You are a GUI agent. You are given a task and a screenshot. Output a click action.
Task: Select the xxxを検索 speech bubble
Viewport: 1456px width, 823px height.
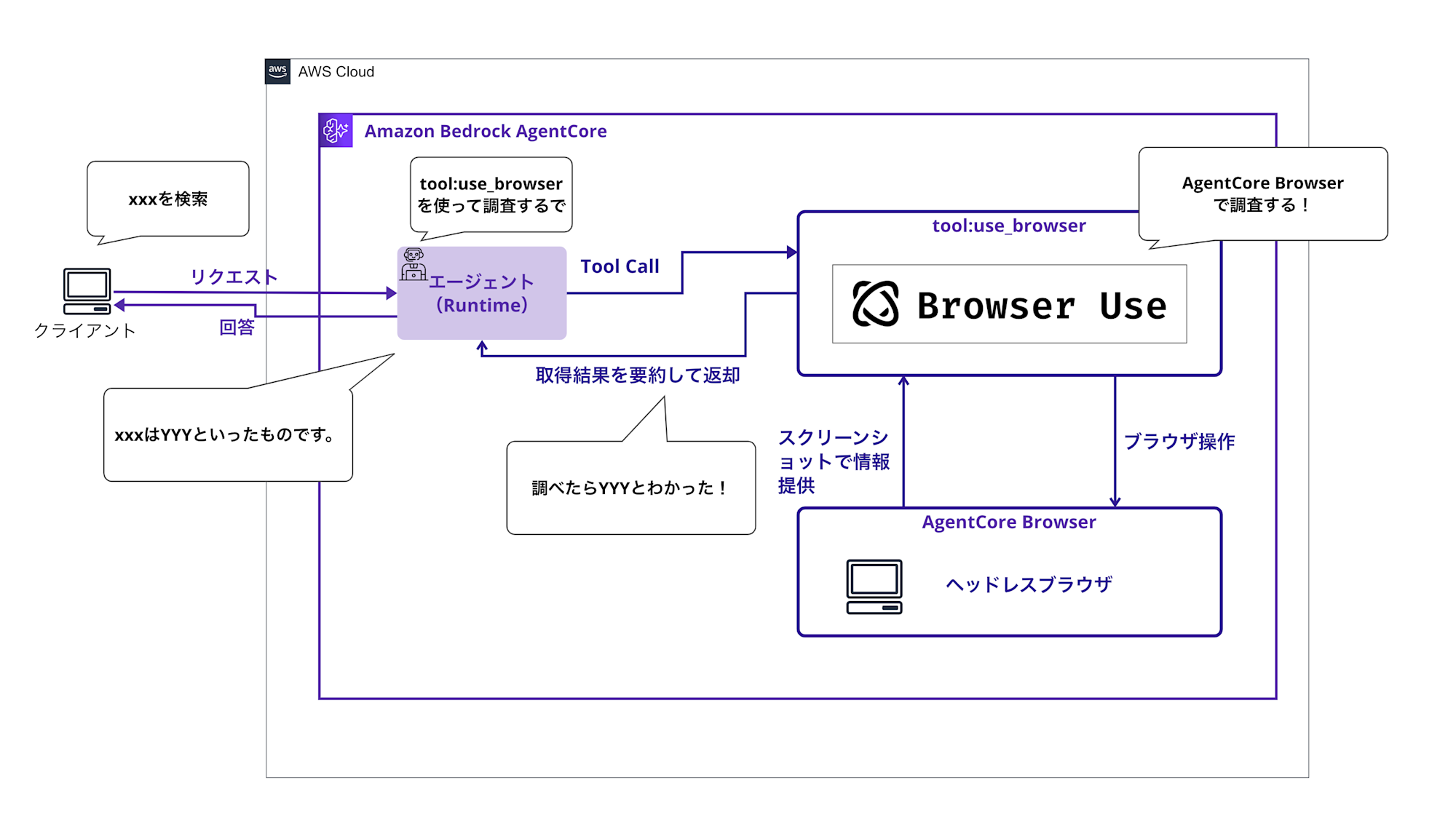tap(168, 199)
